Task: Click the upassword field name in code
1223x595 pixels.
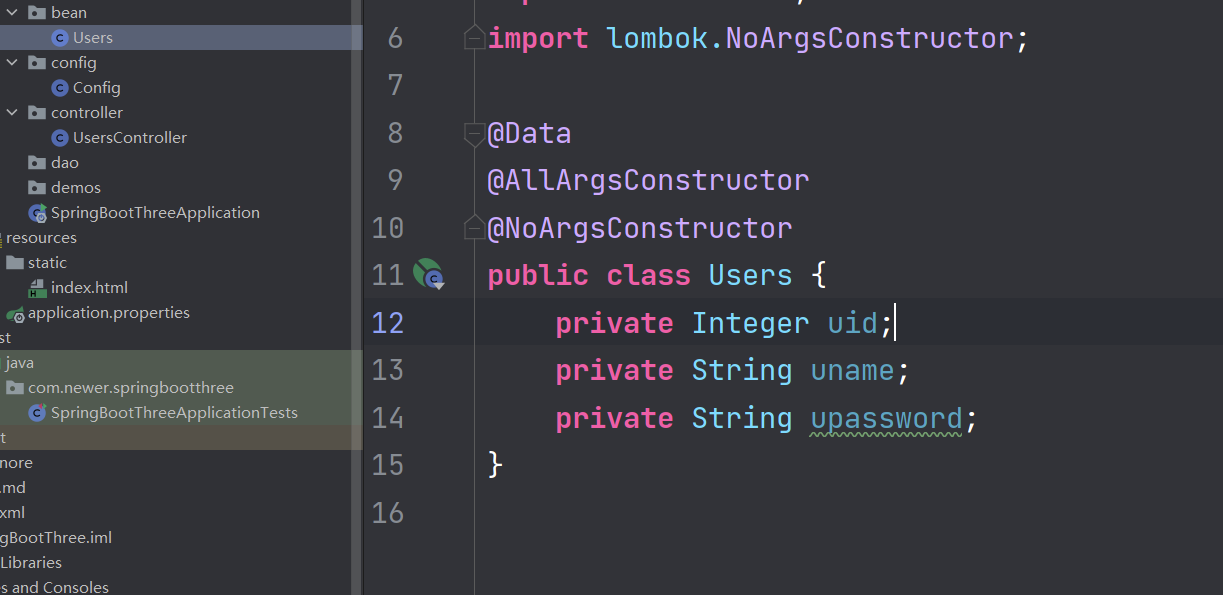Action: [886, 418]
